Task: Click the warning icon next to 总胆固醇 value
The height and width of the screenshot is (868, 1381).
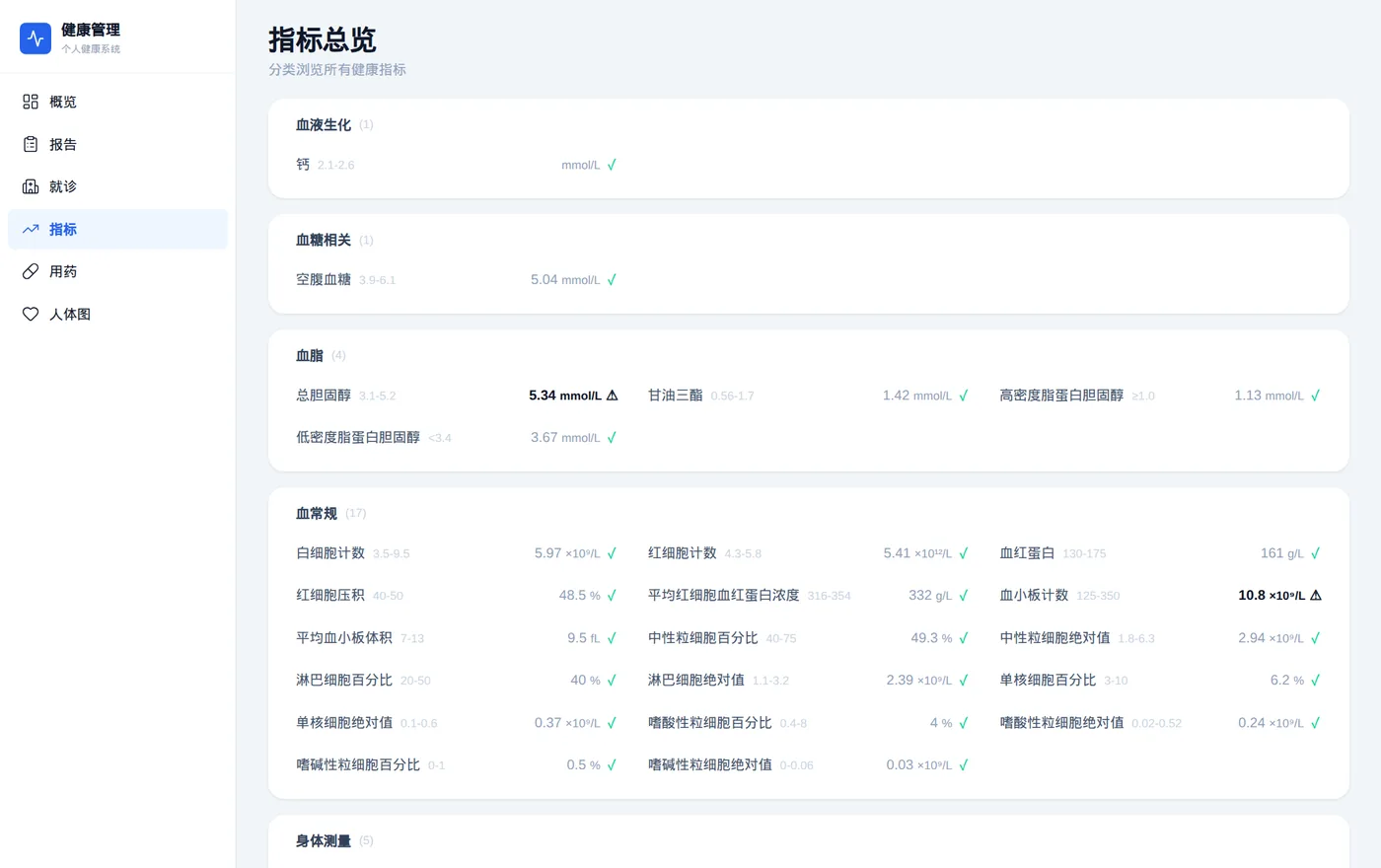Action: point(612,396)
